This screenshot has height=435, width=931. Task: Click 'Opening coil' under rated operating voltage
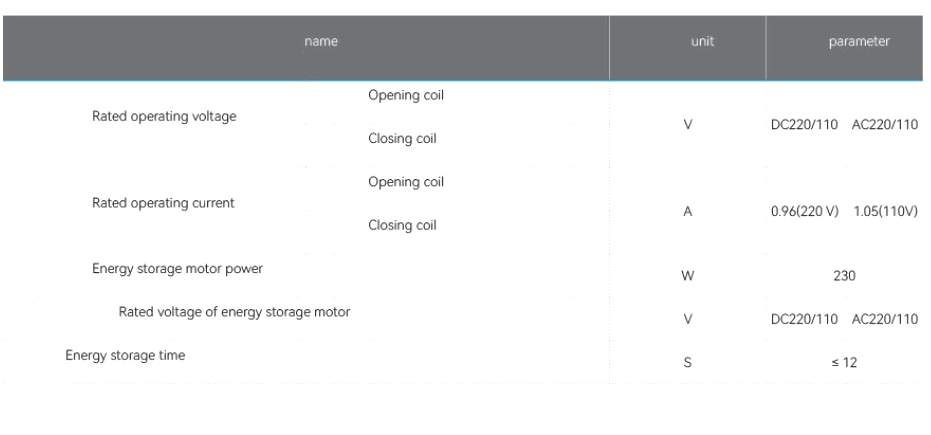pyautogui.click(x=406, y=96)
